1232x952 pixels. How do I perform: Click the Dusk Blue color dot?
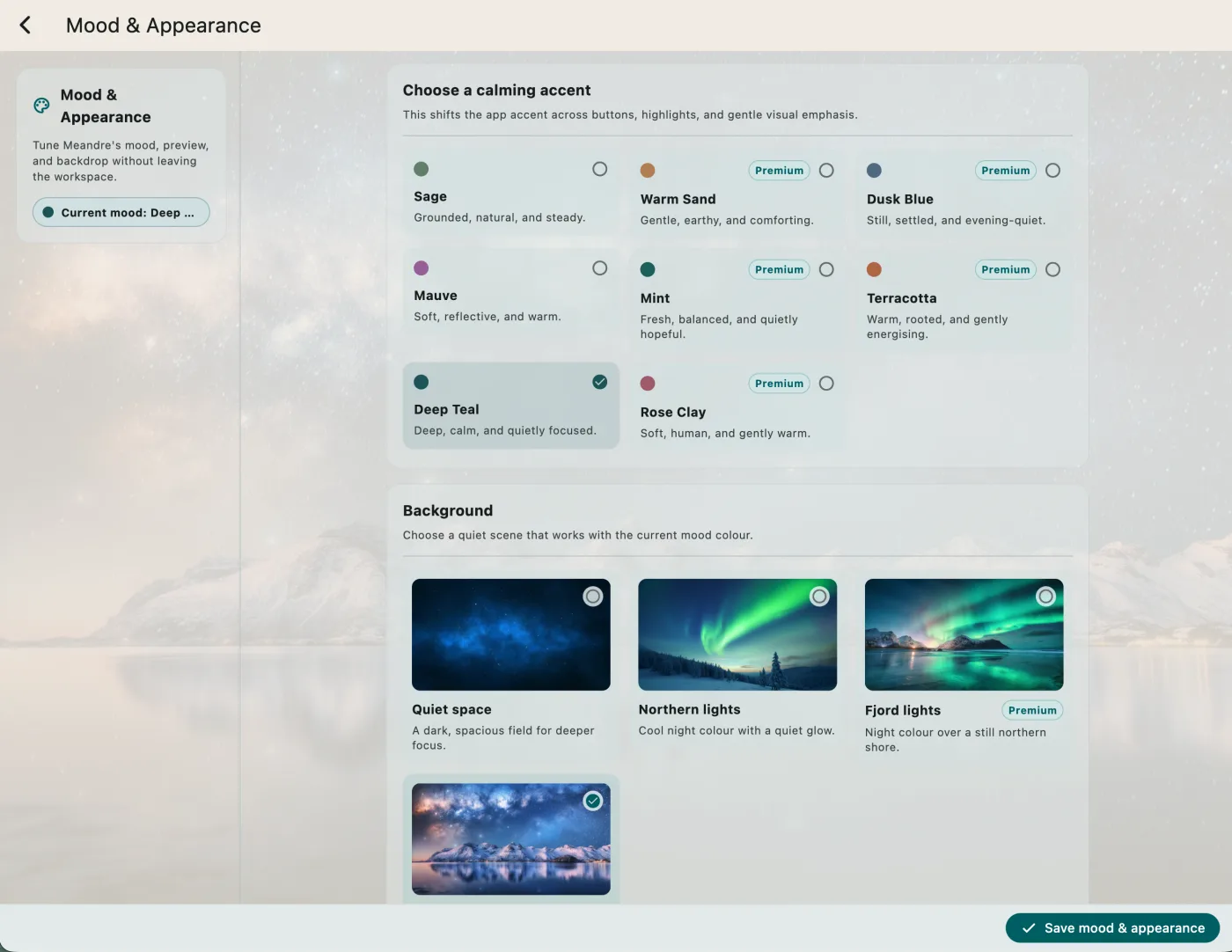point(874,171)
